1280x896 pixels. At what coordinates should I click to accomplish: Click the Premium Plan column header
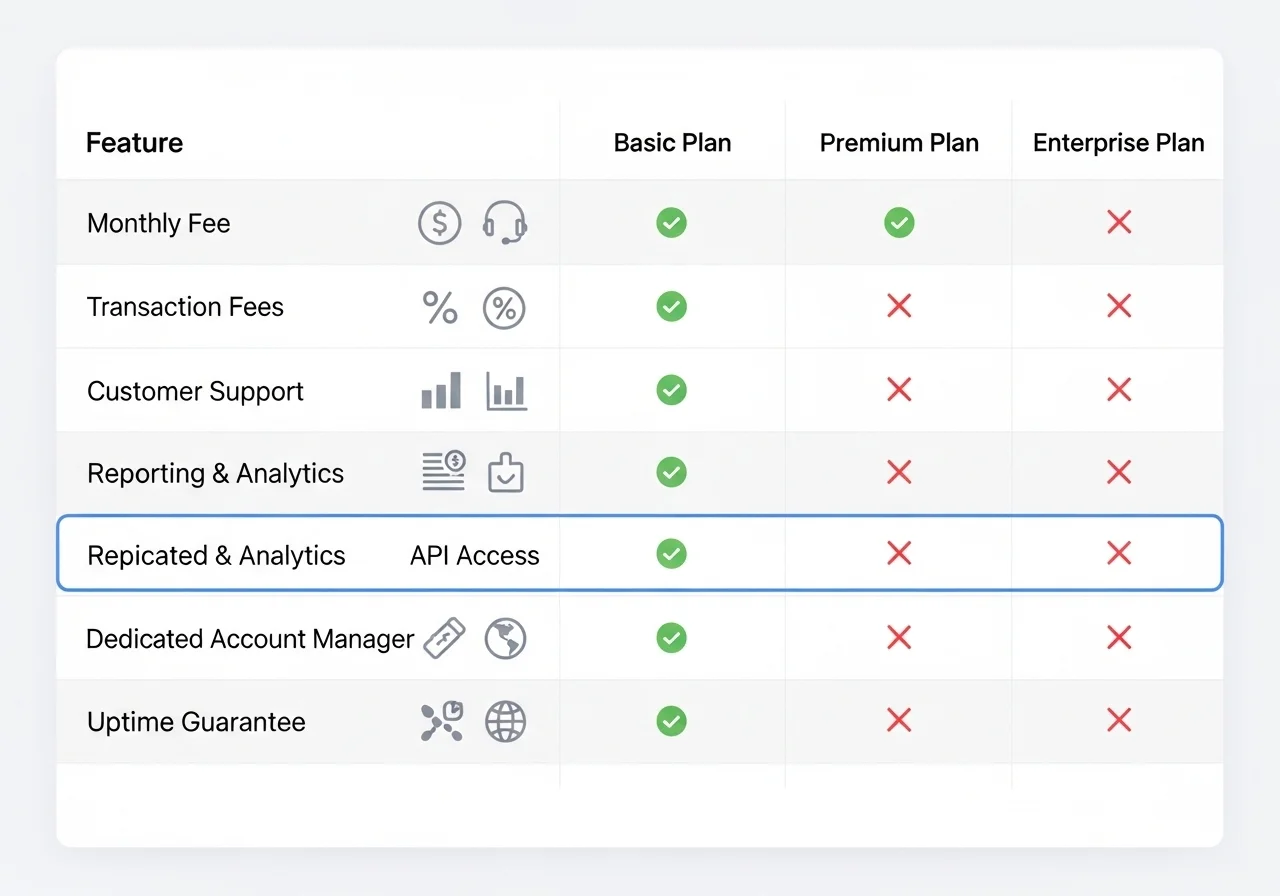(899, 143)
